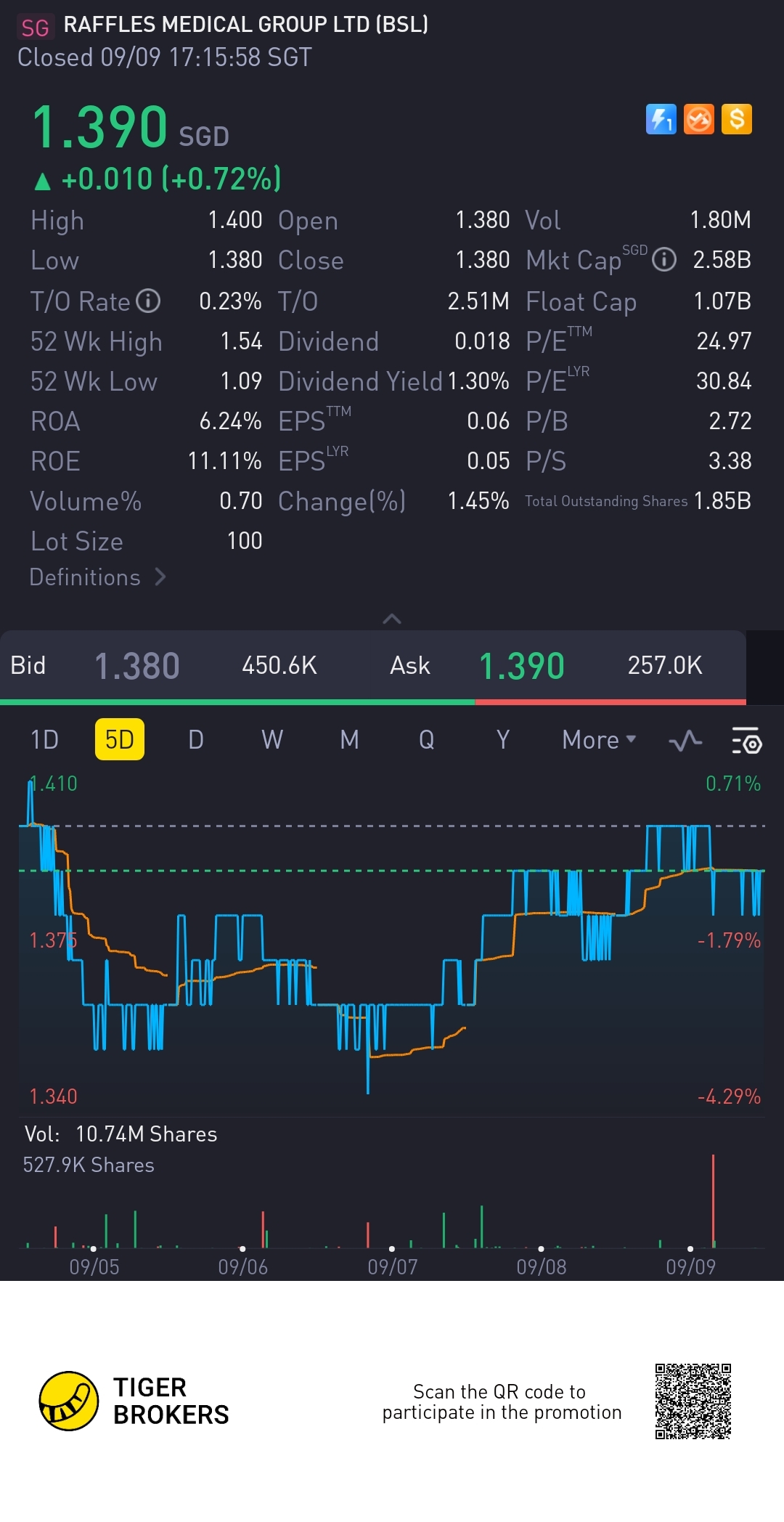Open the chart settings icon
Viewport: 784px width, 1522px height.
(x=746, y=741)
